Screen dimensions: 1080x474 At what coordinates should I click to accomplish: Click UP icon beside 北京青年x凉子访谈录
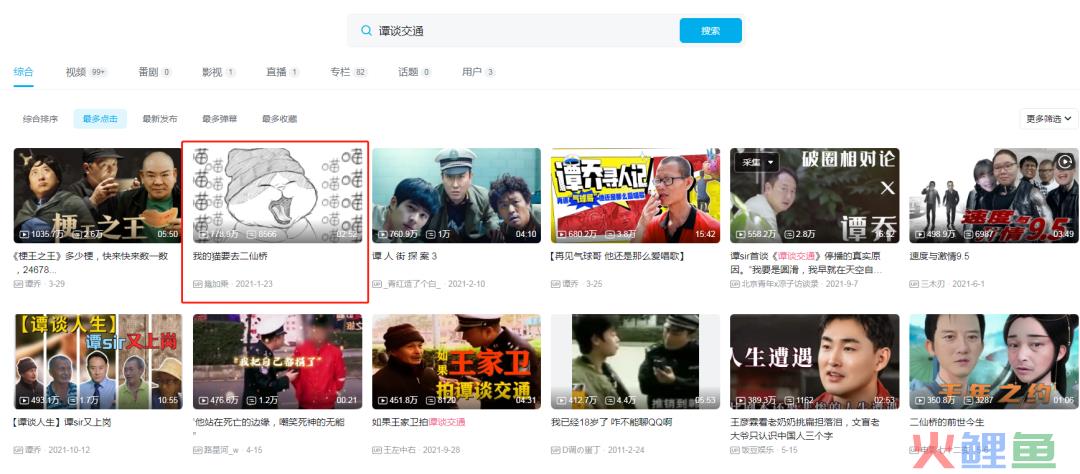(735, 284)
